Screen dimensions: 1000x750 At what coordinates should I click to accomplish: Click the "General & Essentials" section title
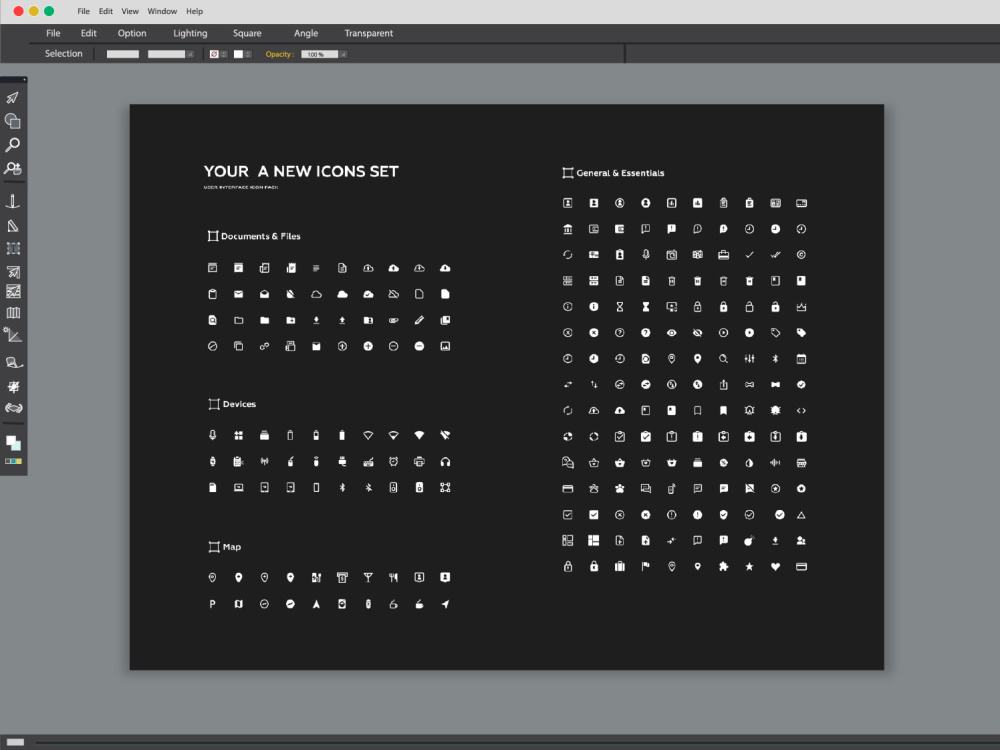point(621,173)
